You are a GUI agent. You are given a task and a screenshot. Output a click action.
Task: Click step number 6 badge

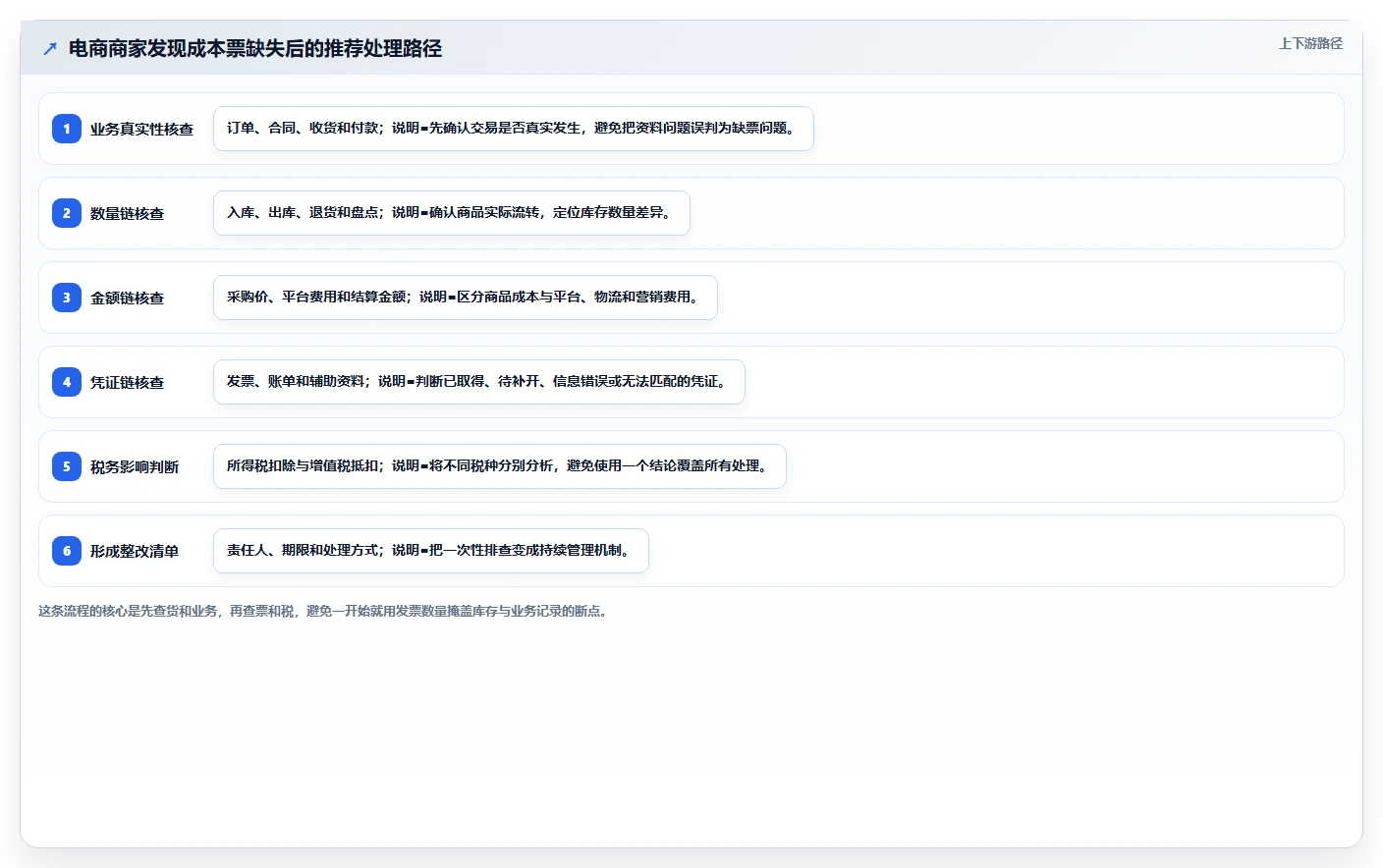(67, 551)
